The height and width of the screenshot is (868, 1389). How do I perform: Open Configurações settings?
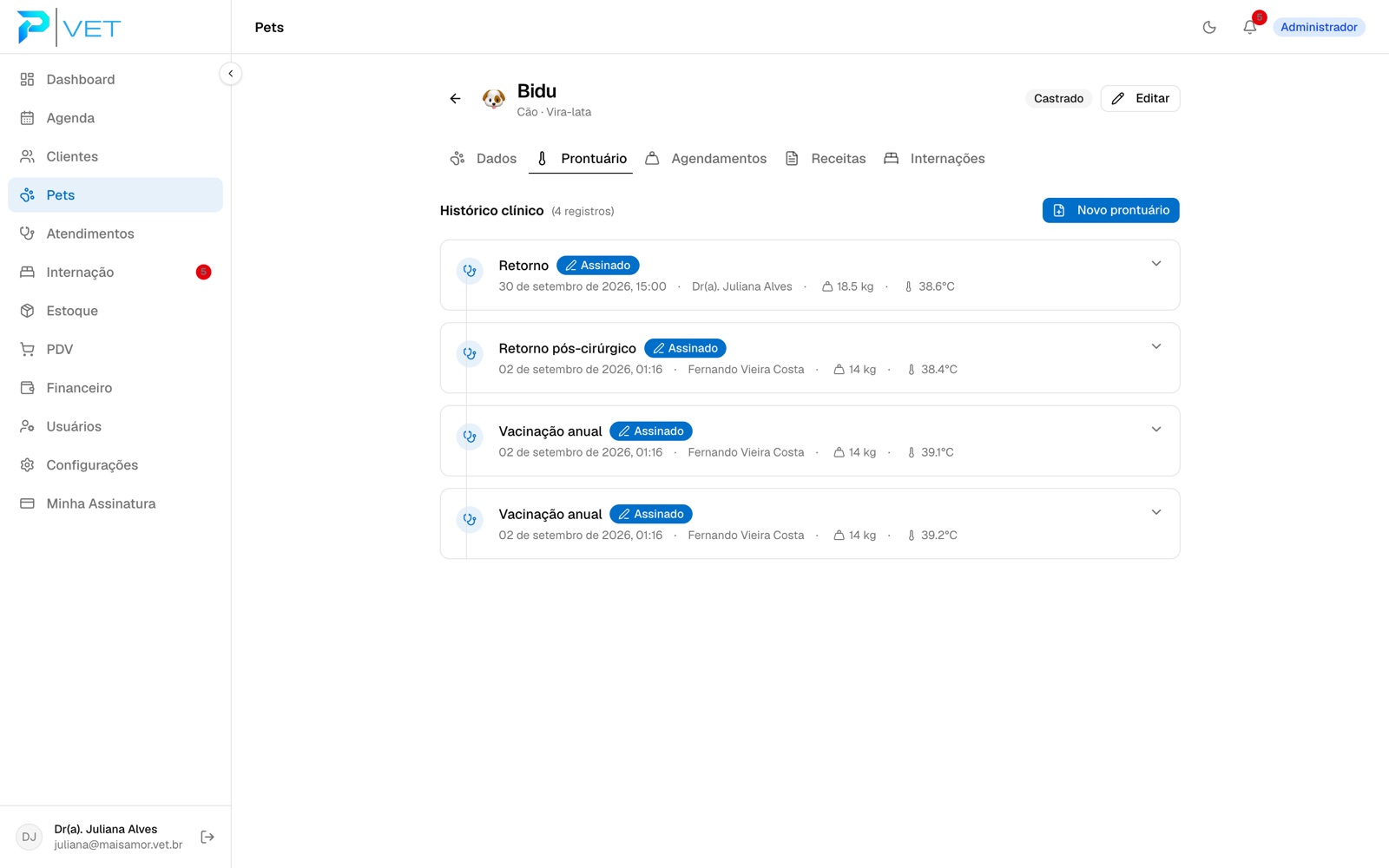[115, 465]
